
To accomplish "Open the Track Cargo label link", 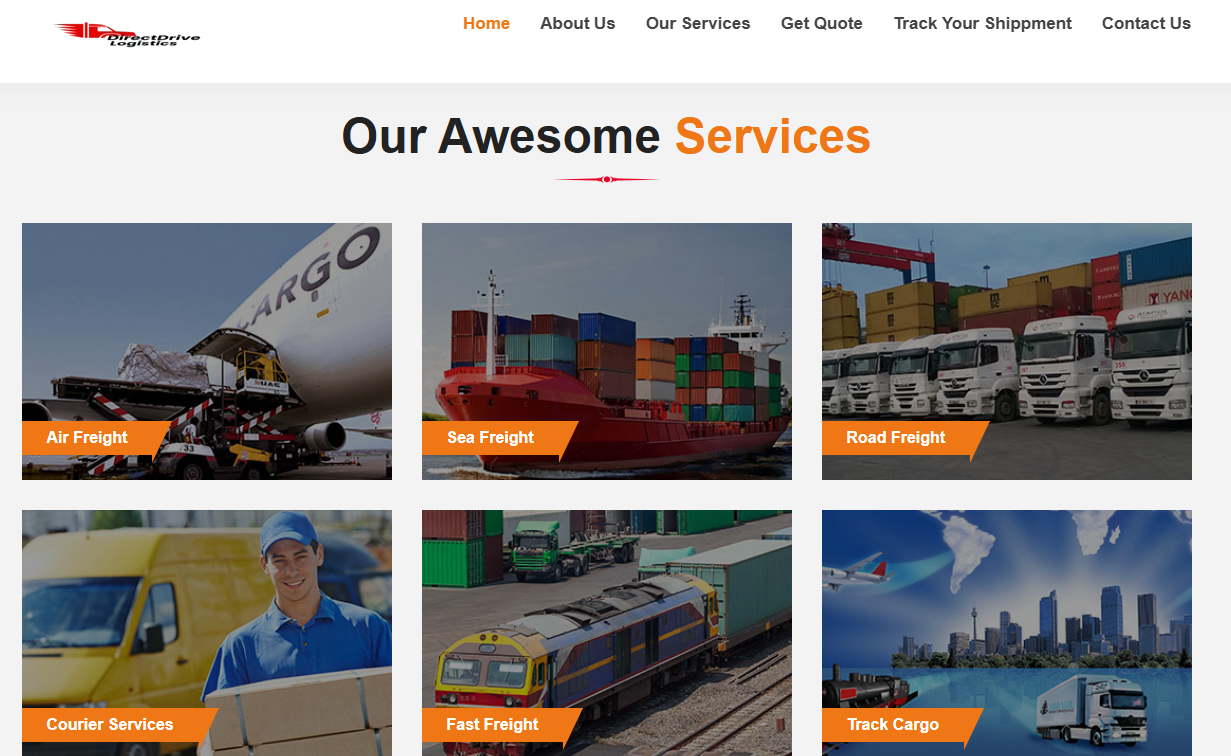I will pos(901,725).
